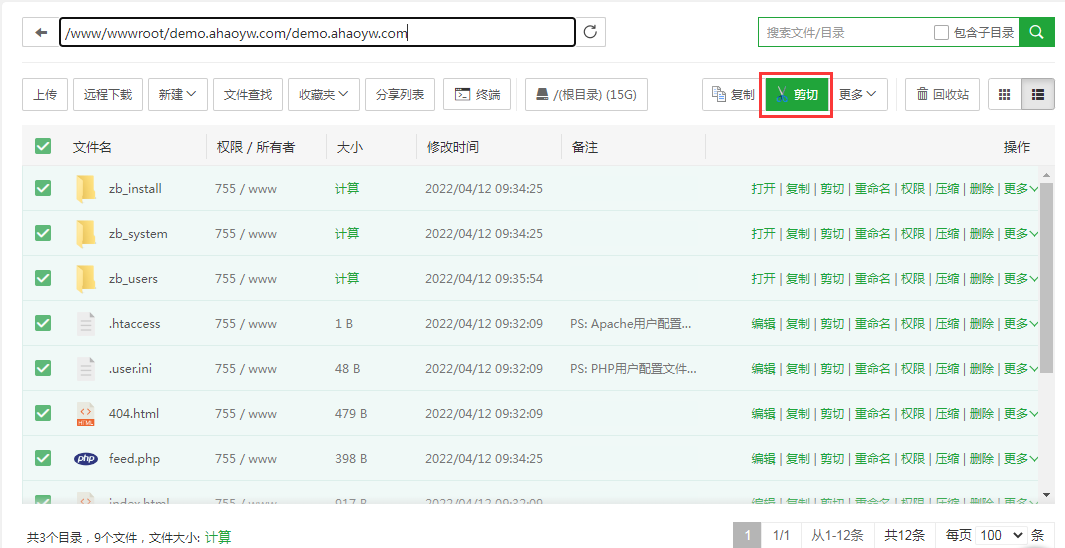Open the per-page count dropdown showing 100
This screenshot has width=1065, height=548.
coord(1003,535)
